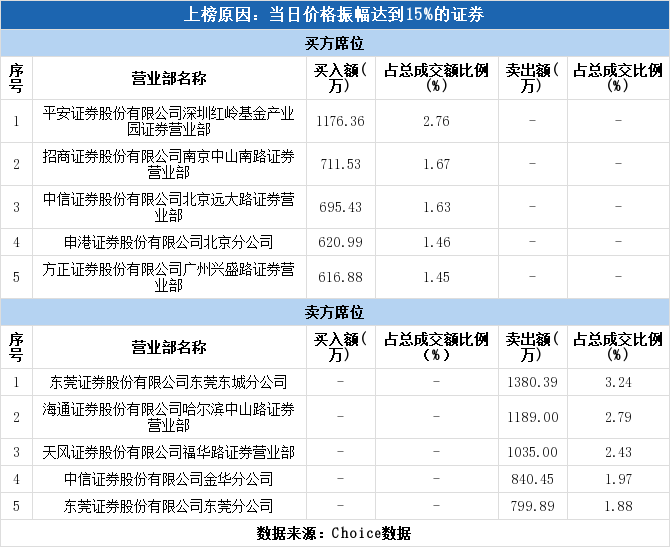Click 序号 header in buyer table
670x547 pixels.
16,78
